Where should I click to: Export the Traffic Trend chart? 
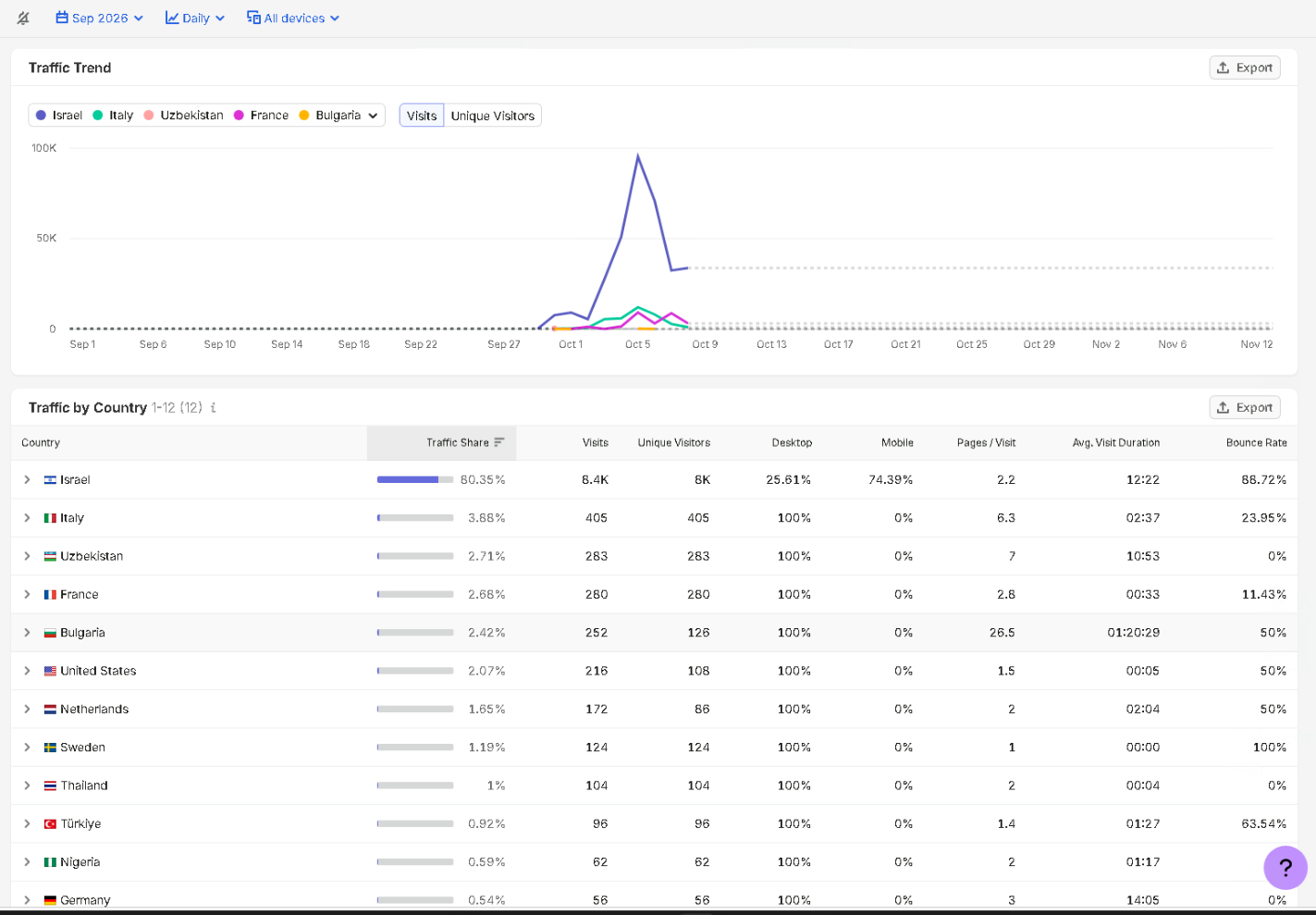[x=1244, y=68]
